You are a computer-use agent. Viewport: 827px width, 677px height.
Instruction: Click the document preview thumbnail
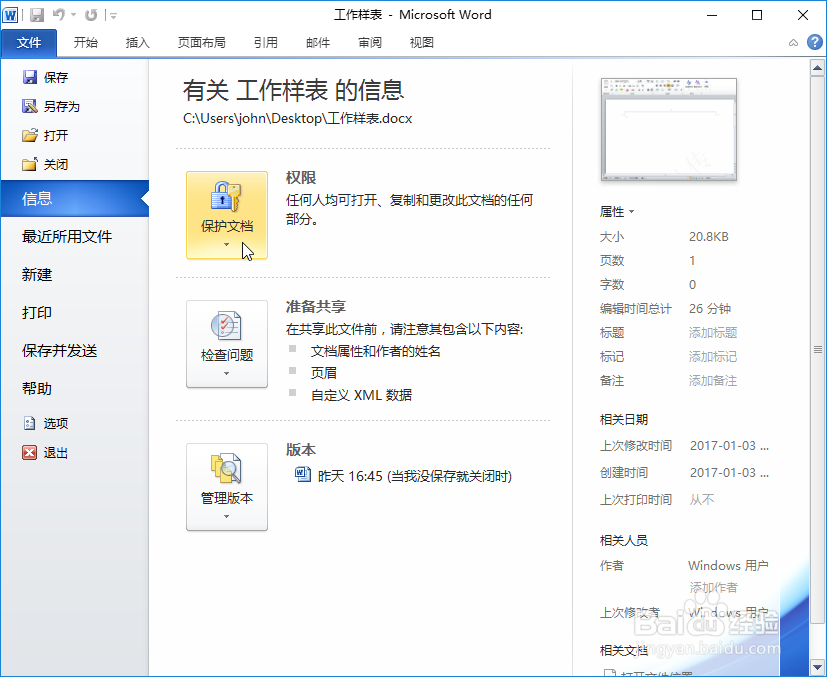(668, 127)
